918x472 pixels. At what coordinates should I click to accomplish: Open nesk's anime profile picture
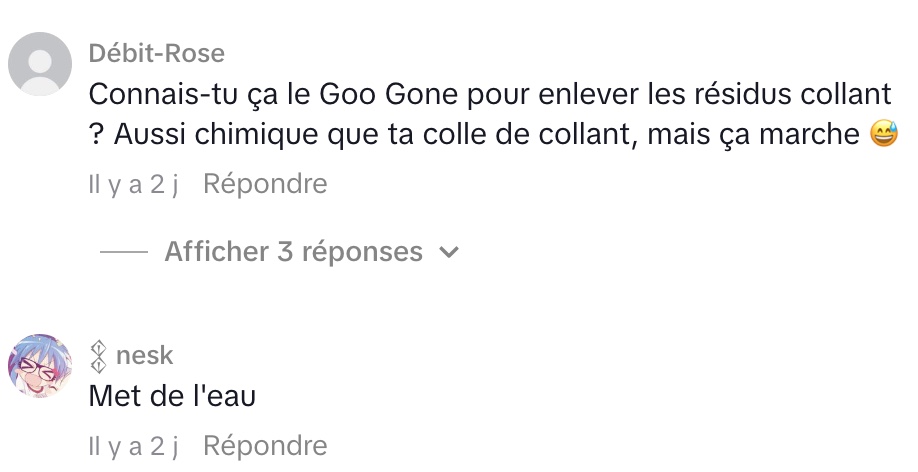(40, 367)
